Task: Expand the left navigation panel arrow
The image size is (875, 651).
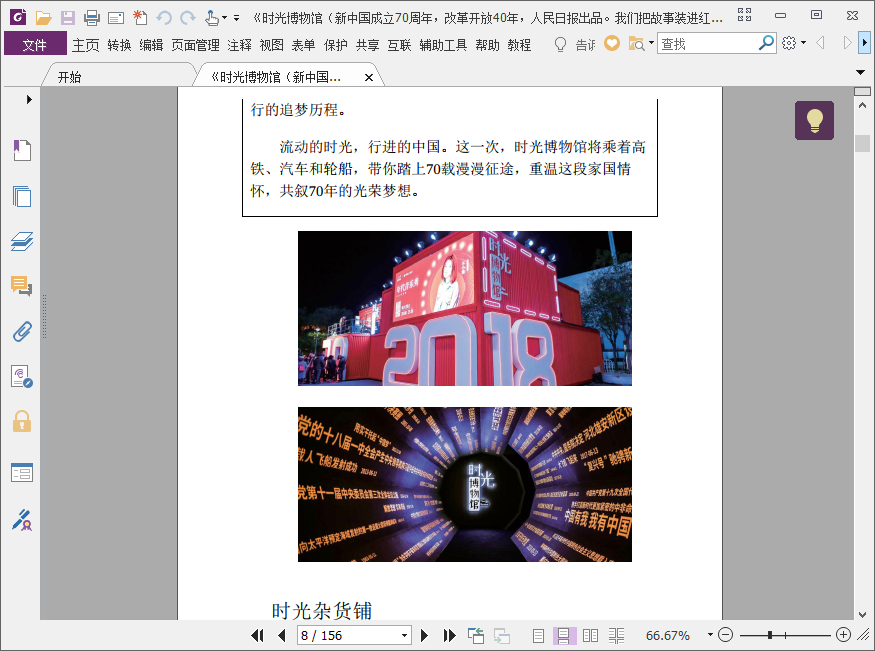Action: click(29, 99)
